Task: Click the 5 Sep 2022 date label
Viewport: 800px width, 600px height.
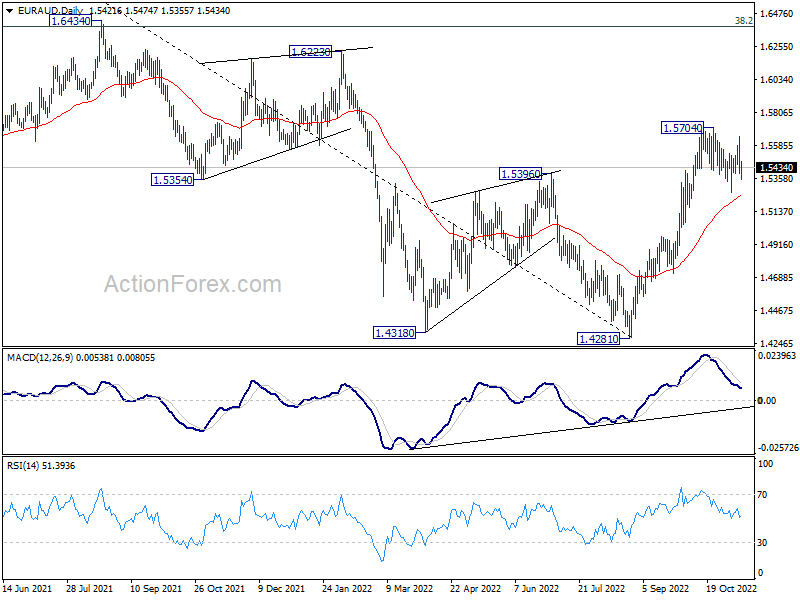Action: 666,588
